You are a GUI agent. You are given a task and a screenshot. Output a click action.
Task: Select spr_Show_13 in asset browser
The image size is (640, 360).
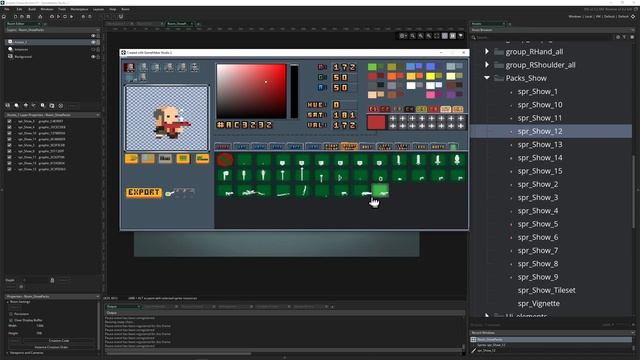(540, 144)
